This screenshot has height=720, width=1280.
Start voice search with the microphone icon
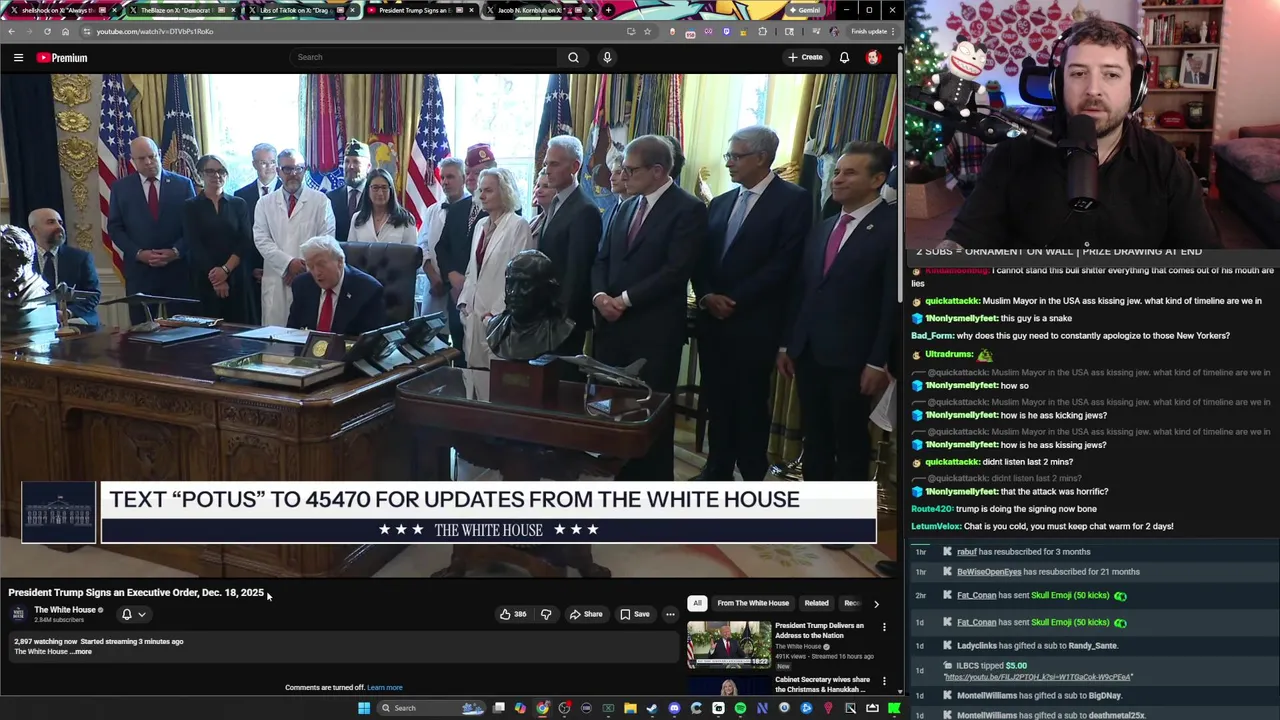click(x=606, y=57)
